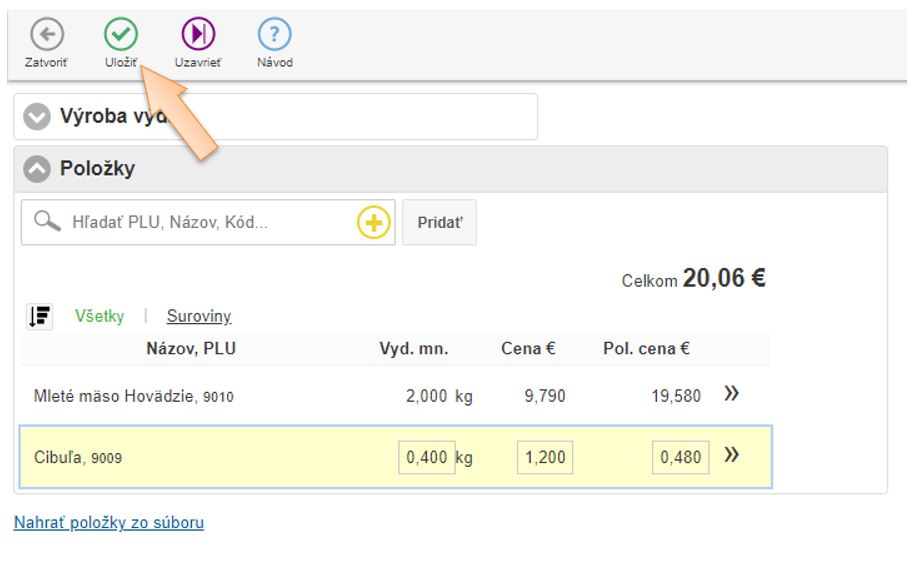Open Nahrať položky zo súboru link
This screenshot has height=583, width=922.
coord(109,522)
